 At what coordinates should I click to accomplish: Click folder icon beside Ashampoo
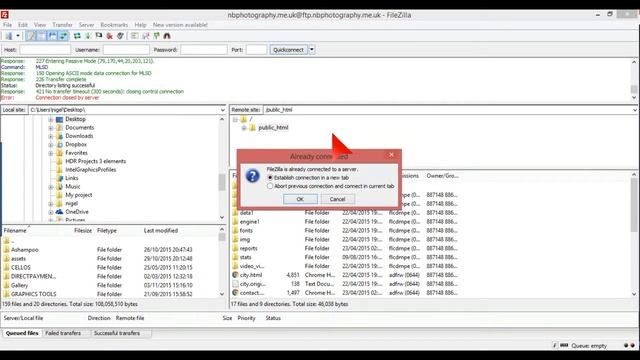pyautogui.click(x=6, y=250)
